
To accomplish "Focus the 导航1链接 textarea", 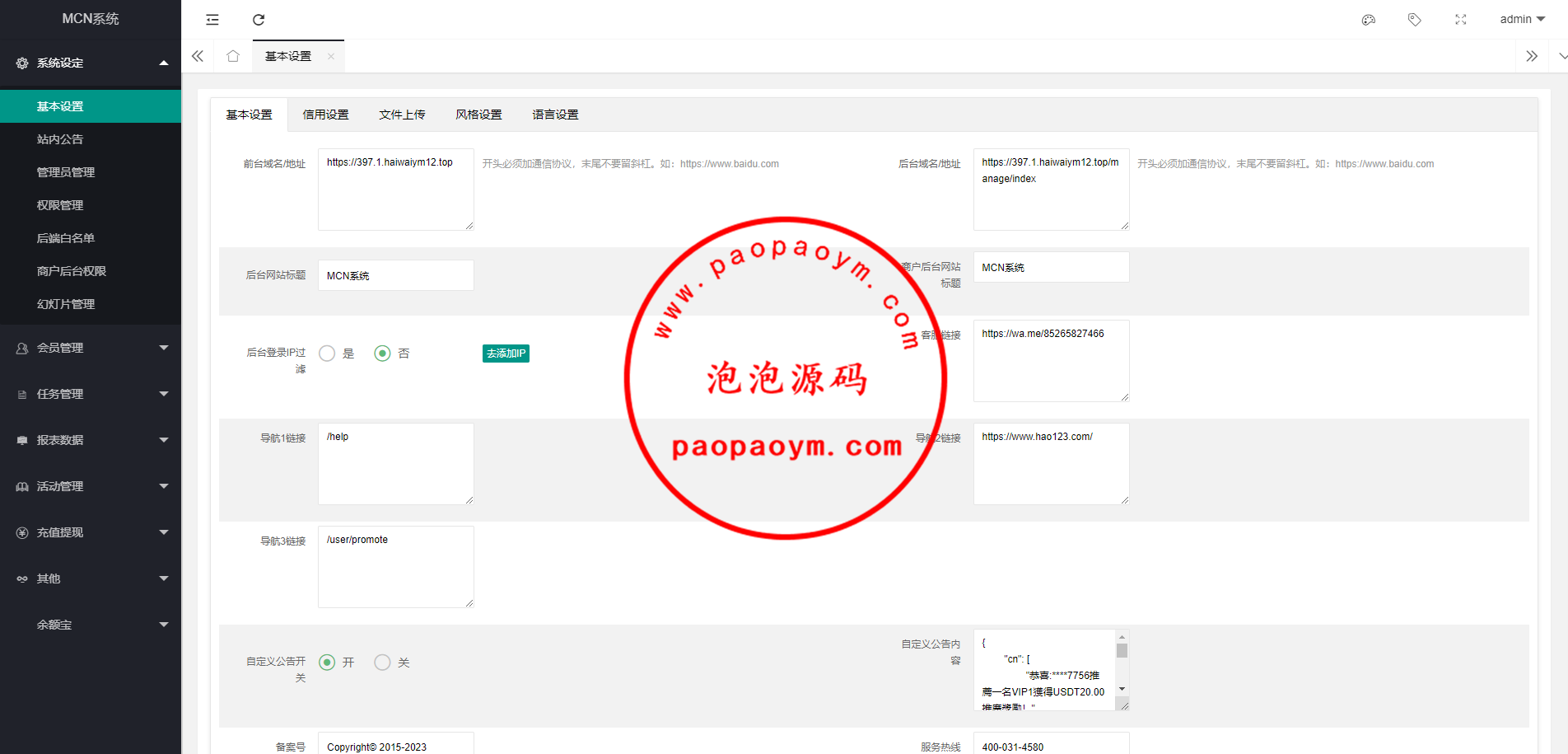I will [396, 464].
